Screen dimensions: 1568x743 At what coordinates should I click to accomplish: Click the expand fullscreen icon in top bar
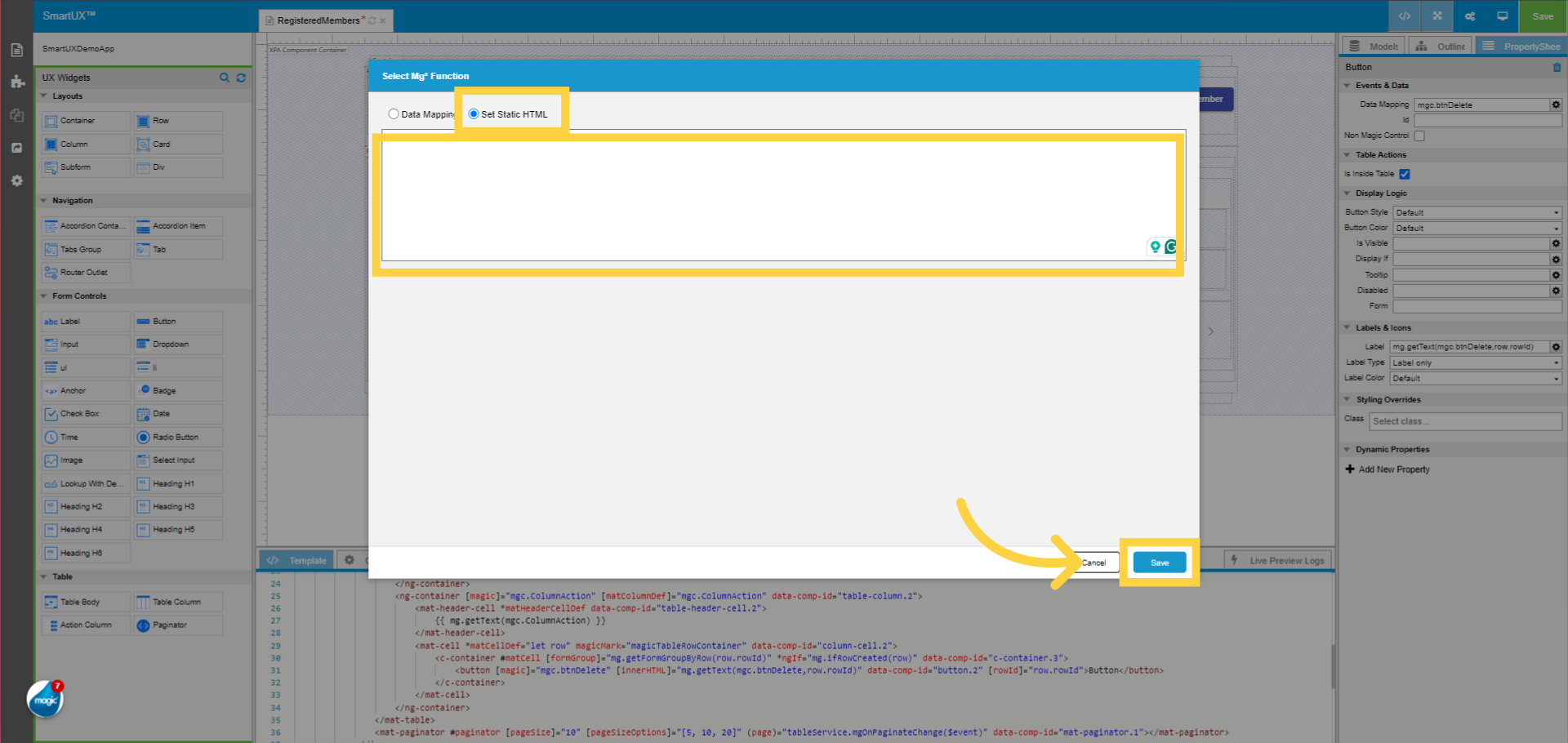[x=1437, y=16]
